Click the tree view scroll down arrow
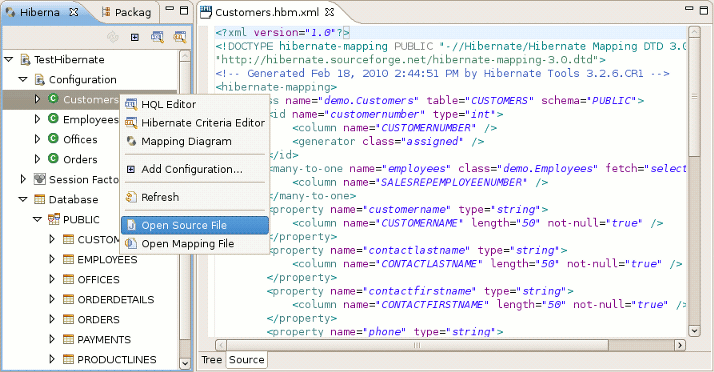Image resolution: width=714 pixels, height=372 pixels. pyautogui.click(x=184, y=363)
